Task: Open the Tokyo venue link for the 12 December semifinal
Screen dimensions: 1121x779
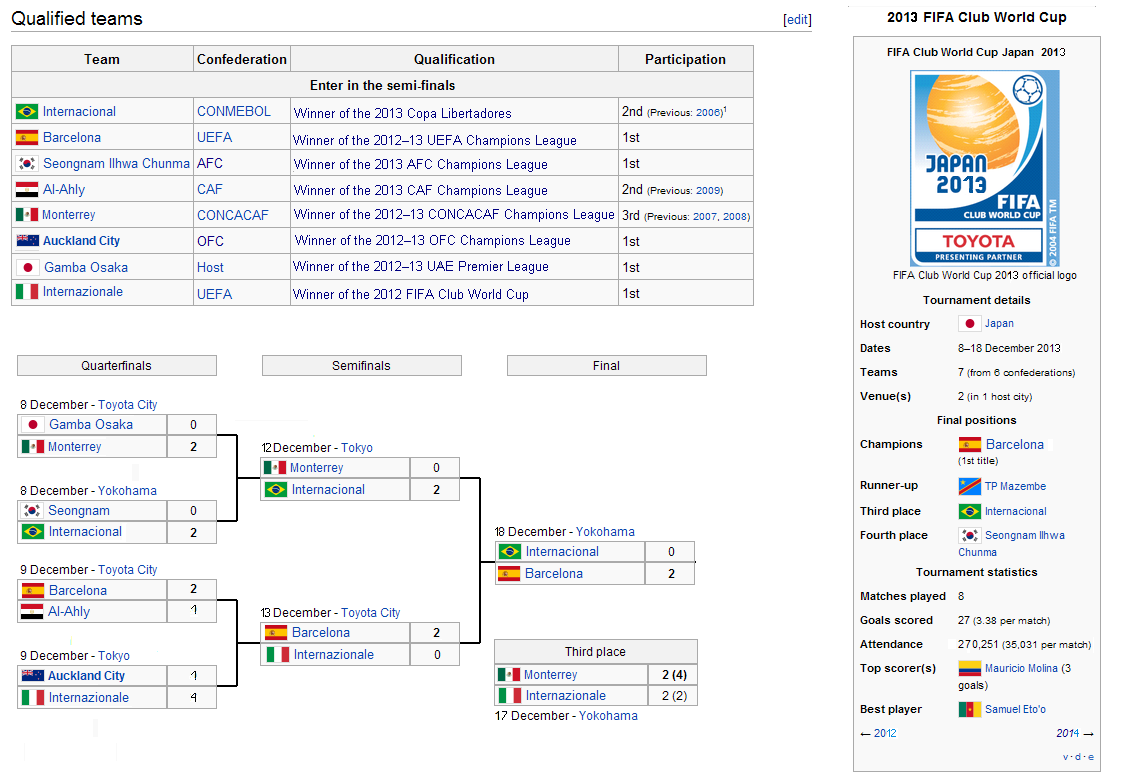Action: click(356, 448)
